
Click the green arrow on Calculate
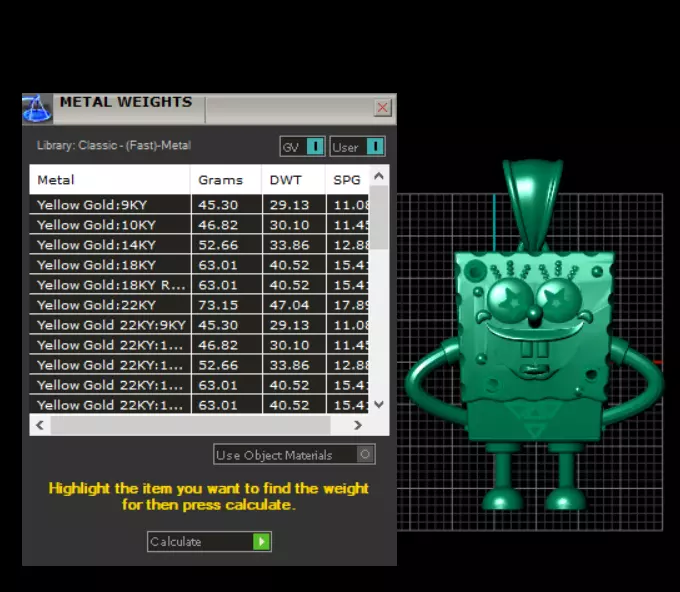click(262, 542)
